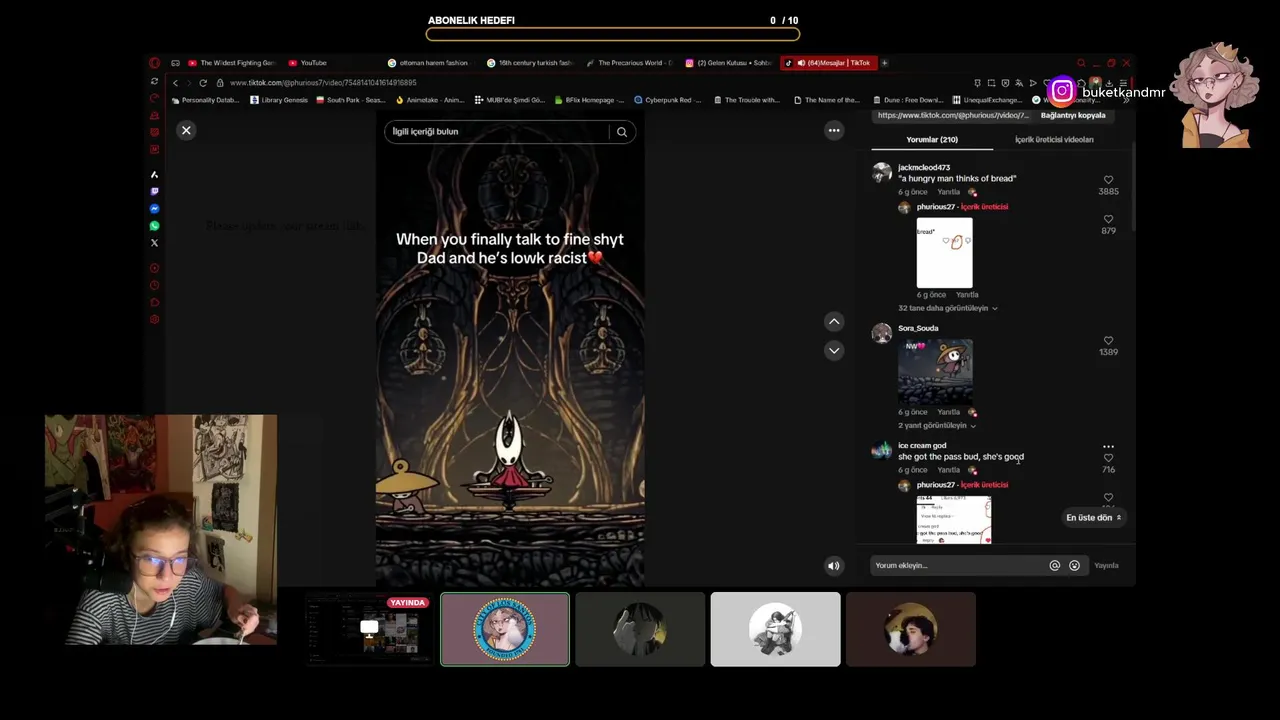This screenshot has height=720, width=1280.
Task: Open '16th century turkish fashion' tab
Action: (530, 63)
